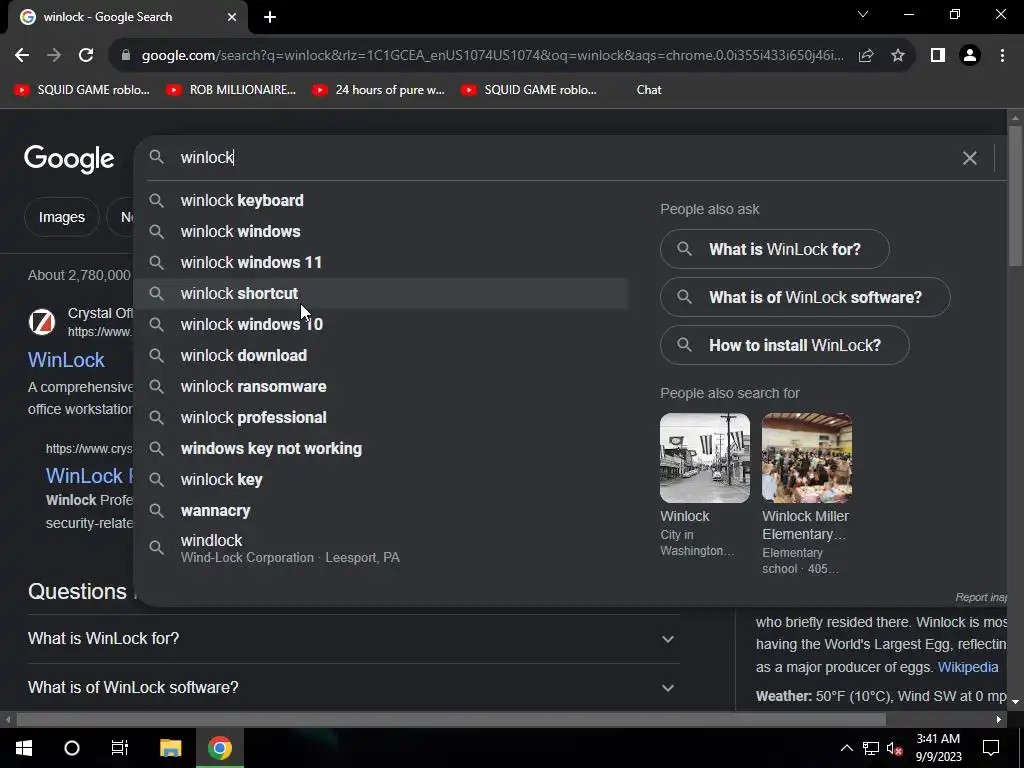Open the 3:41 AM clock and calendar
Image resolution: width=1024 pixels, height=768 pixels.
(x=938, y=748)
